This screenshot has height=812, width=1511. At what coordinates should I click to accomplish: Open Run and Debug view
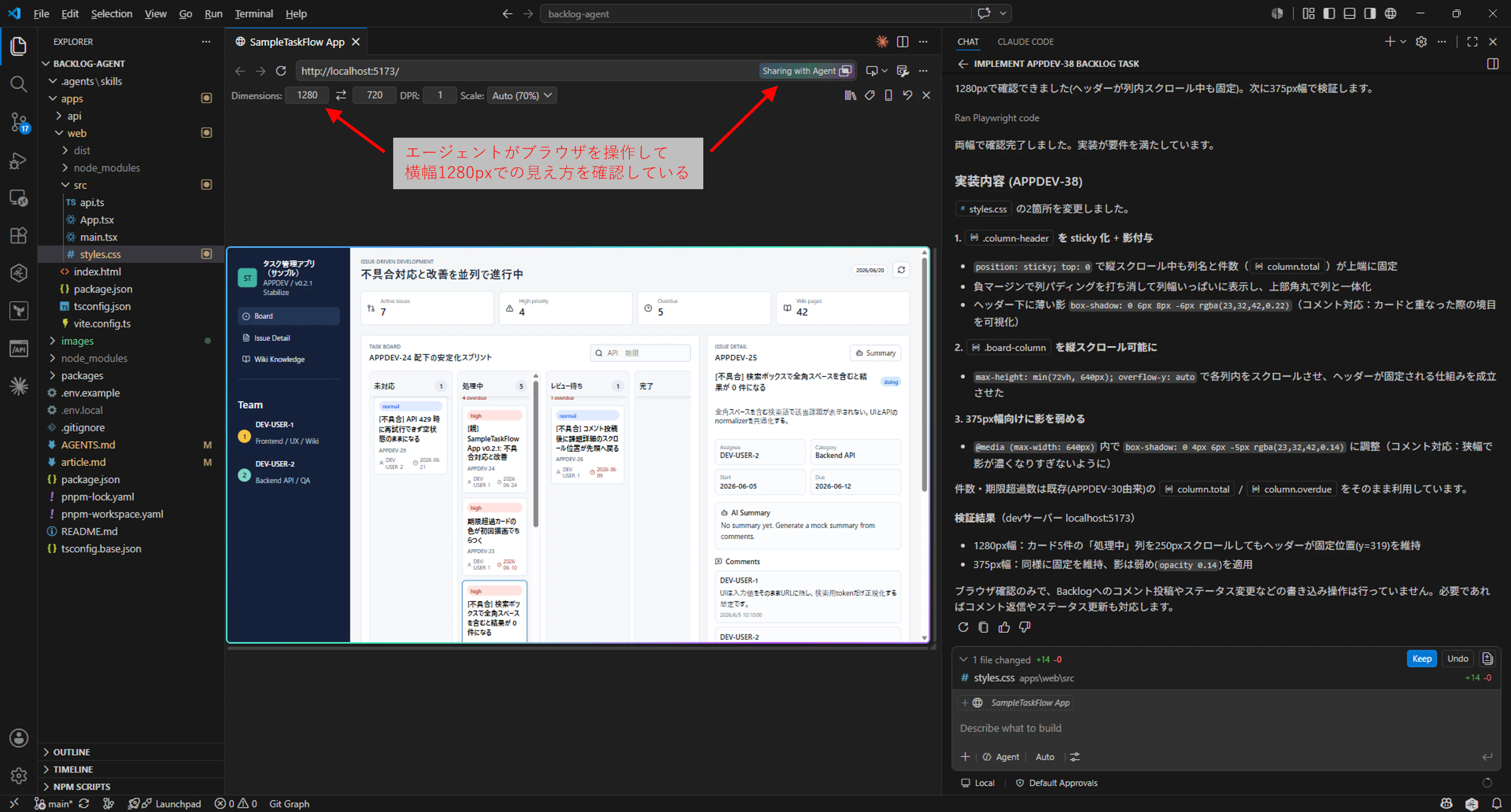pyautogui.click(x=19, y=160)
